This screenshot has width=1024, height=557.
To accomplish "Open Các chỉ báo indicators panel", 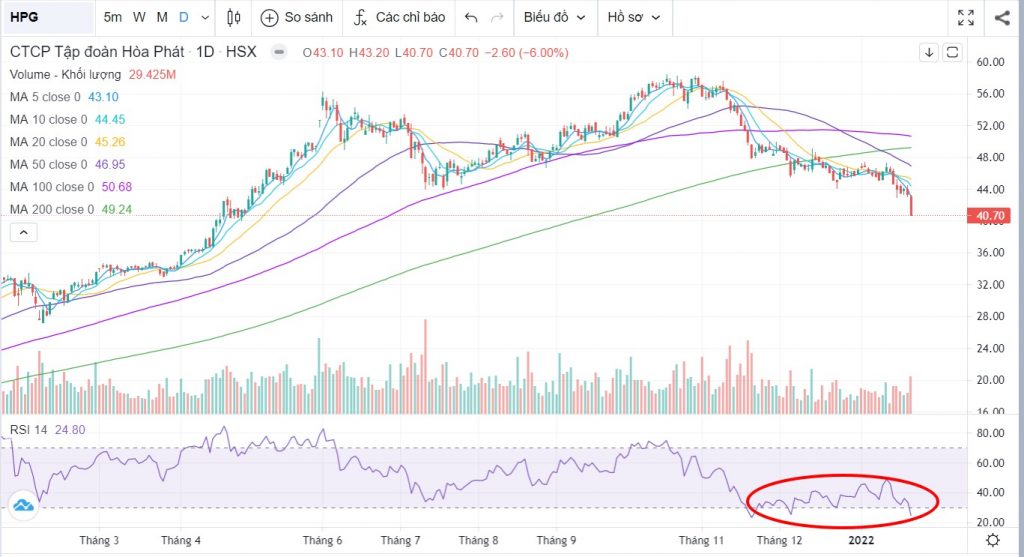I will tap(399, 17).
